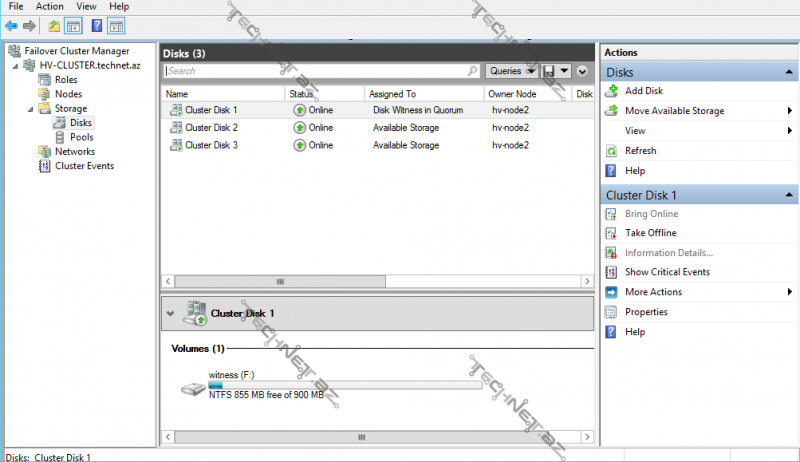Click the Up one level folder icon
The image size is (800, 462).
(54, 26)
